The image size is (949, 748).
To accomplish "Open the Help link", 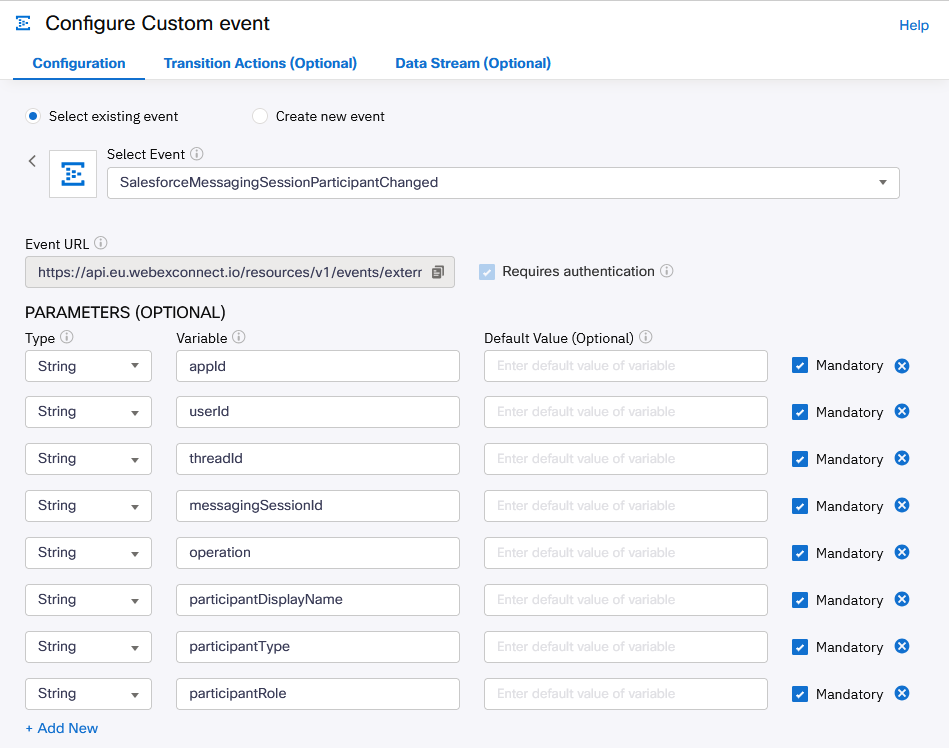I will (913, 25).
